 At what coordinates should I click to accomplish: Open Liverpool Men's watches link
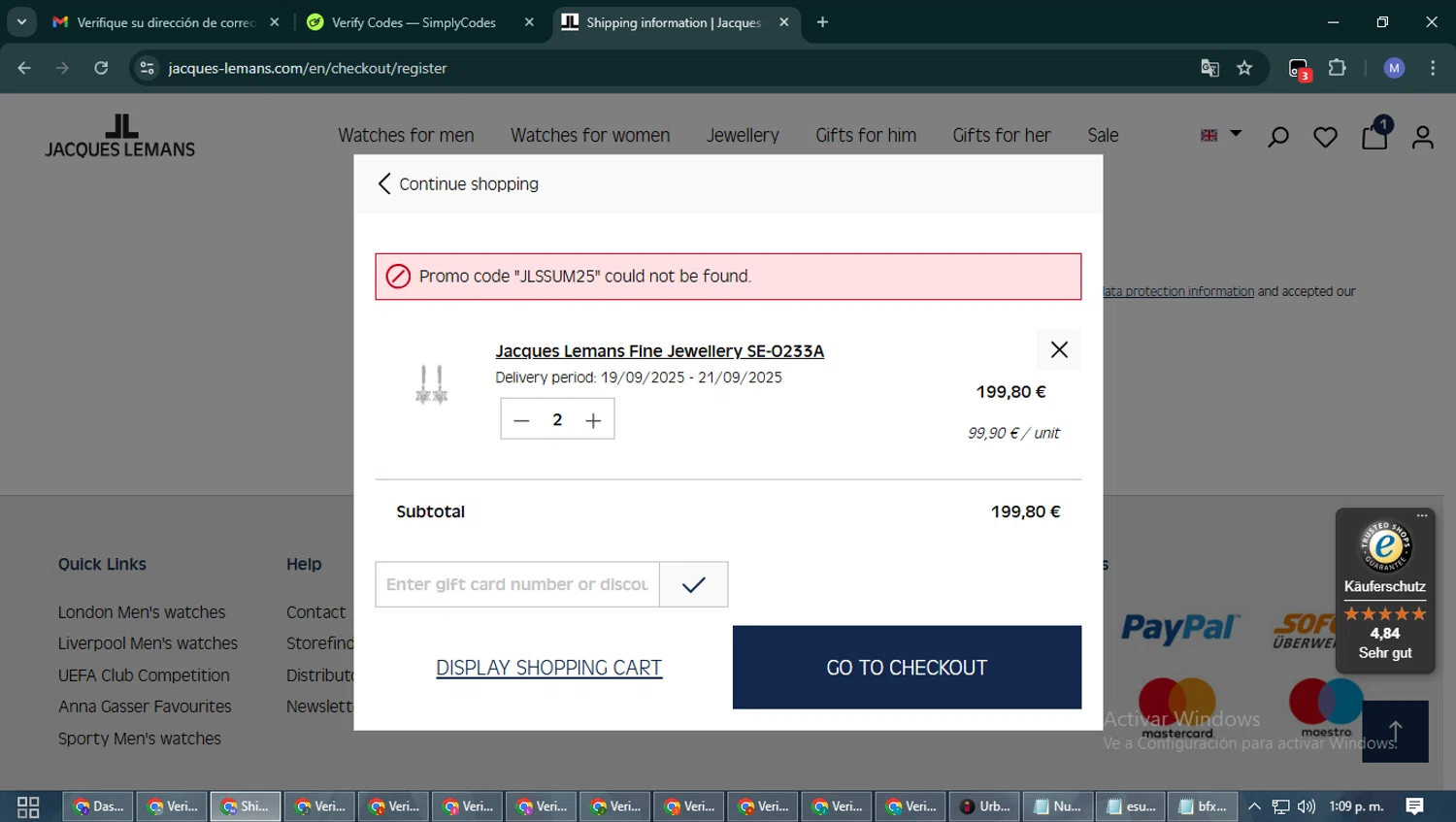[x=148, y=643]
